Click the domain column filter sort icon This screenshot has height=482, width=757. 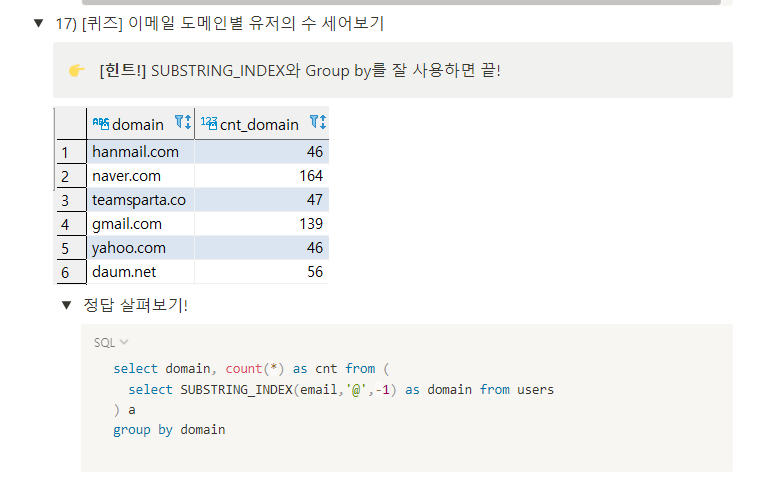point(182,122)
